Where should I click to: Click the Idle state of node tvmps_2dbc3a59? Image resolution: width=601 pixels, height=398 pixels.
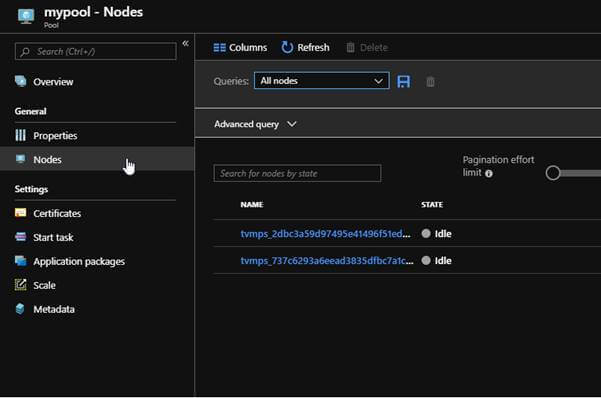pos(443,234)
